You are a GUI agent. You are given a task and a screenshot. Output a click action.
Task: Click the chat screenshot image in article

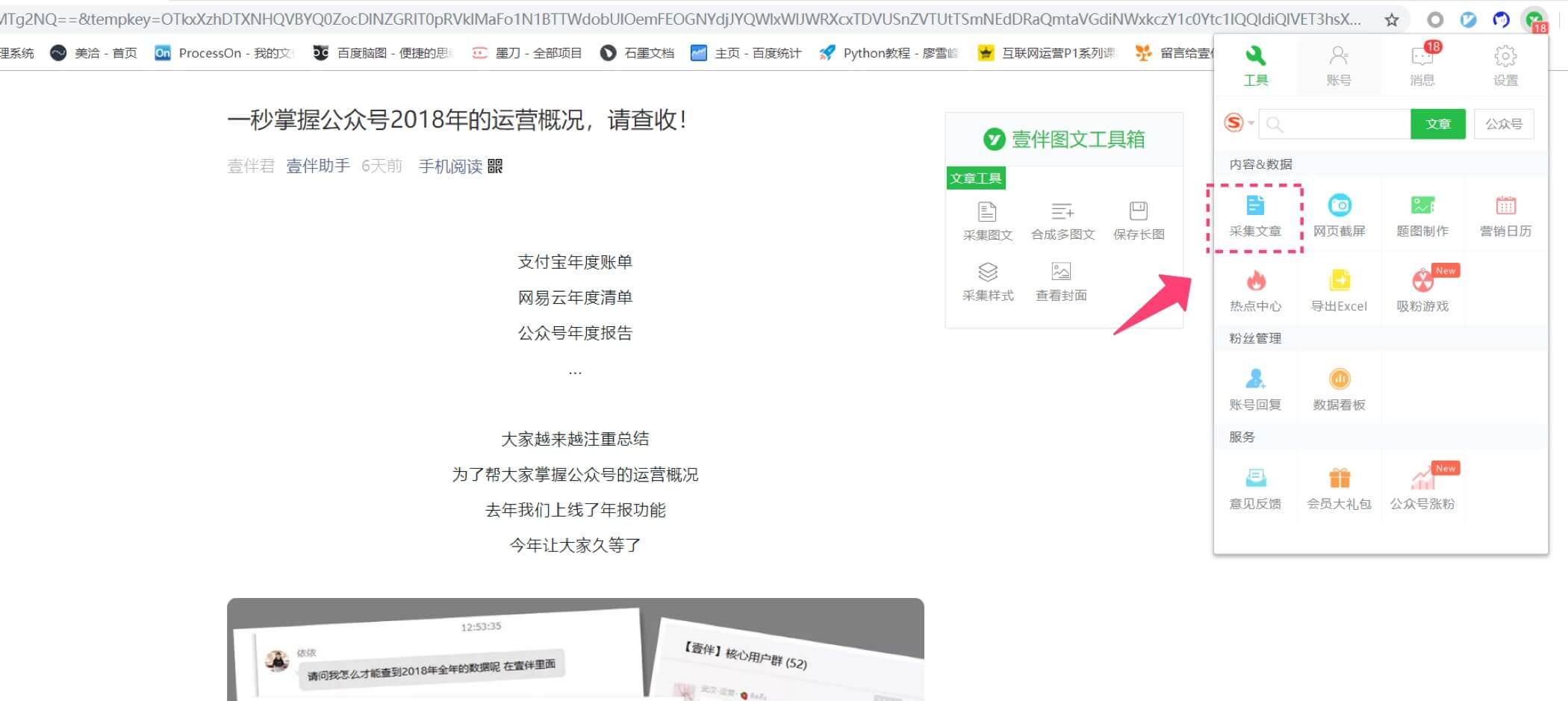[x=575, y=649]
